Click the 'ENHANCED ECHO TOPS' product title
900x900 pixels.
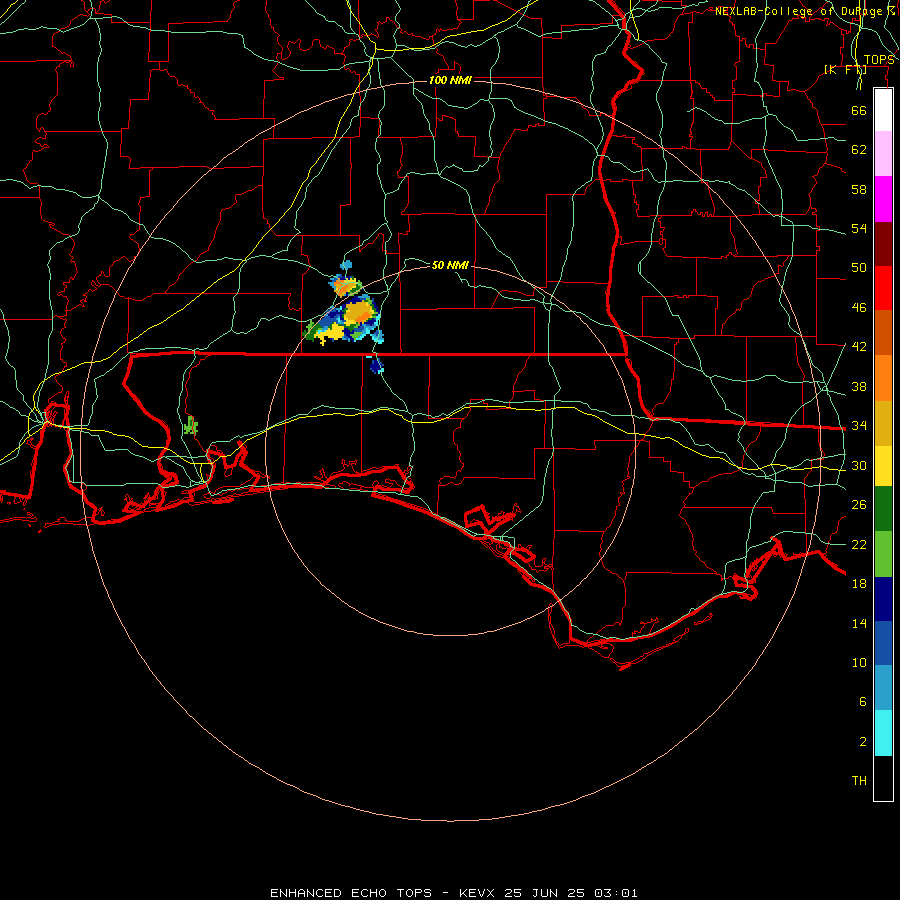[x=351, y=893]
